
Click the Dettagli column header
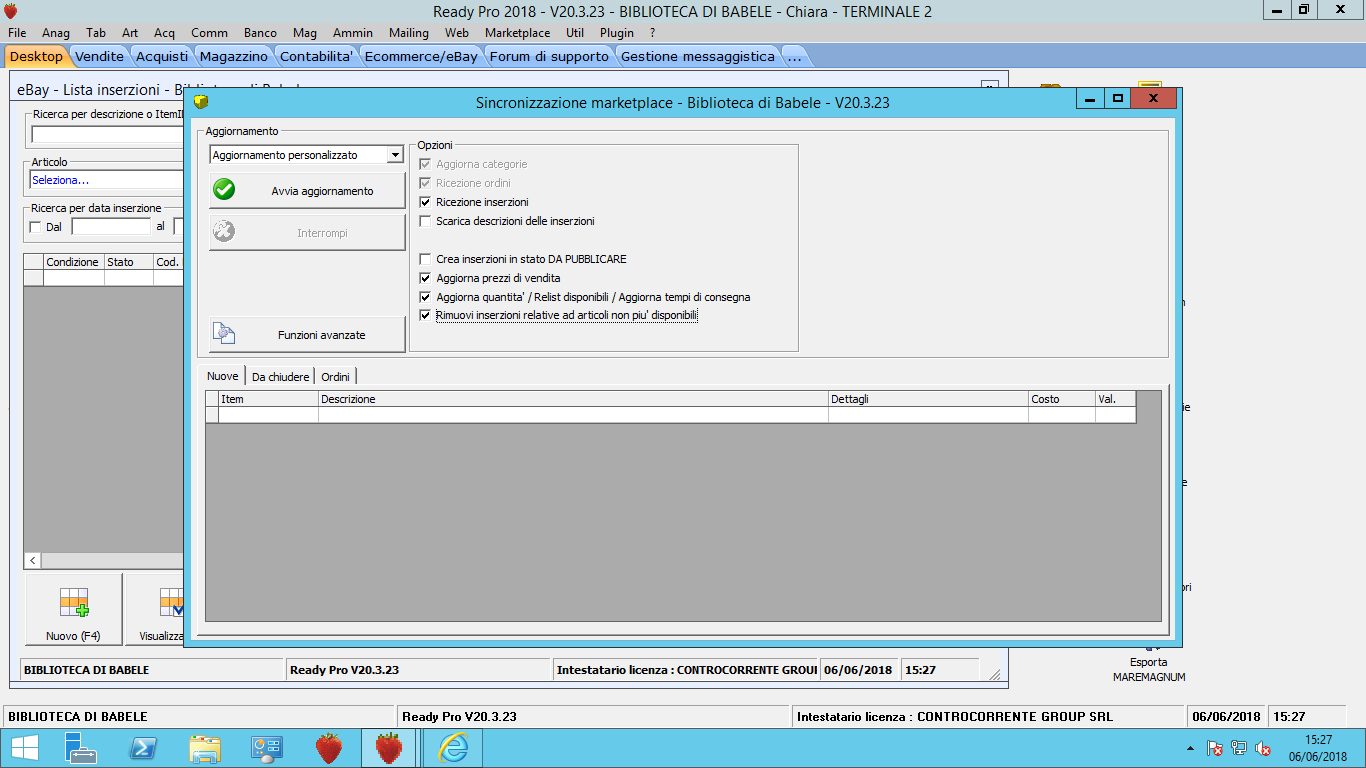[928, 399]
